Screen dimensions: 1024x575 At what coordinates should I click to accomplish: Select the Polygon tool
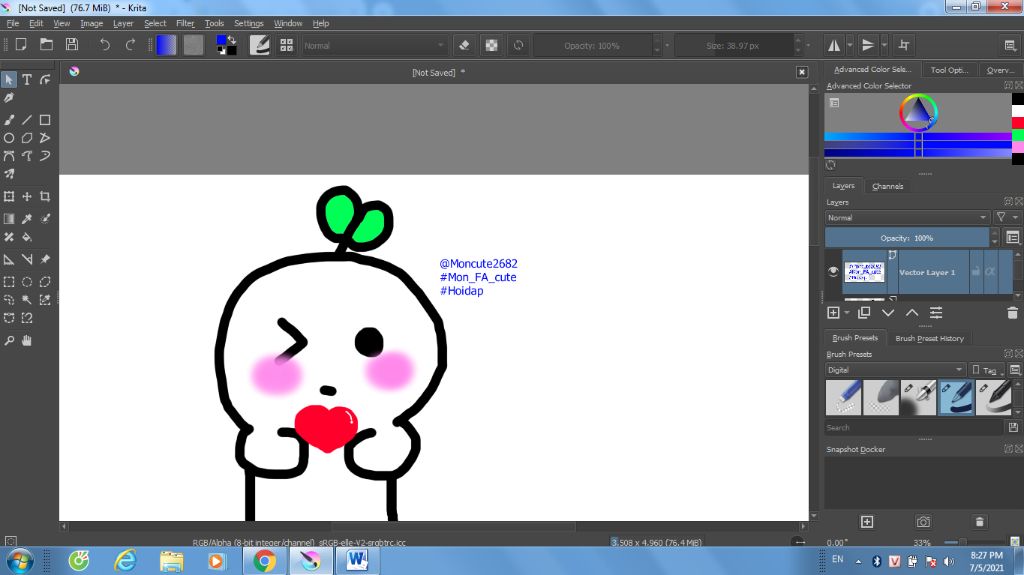point(27,138)
